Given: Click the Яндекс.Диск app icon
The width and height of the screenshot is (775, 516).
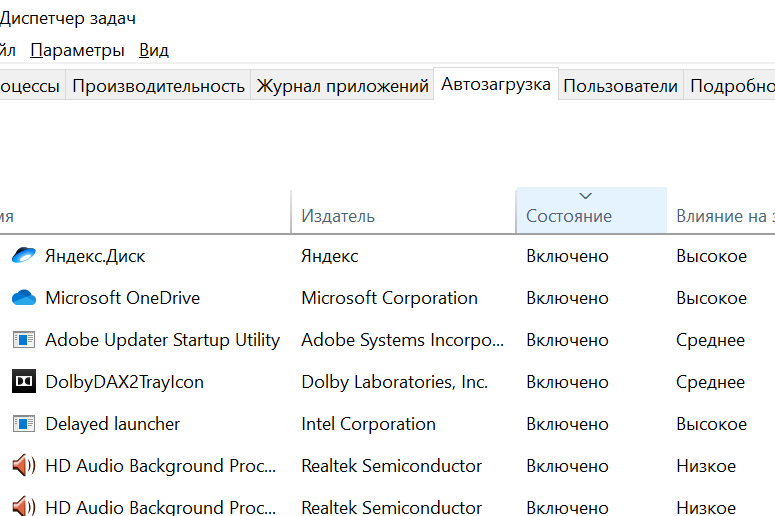Looking at the screenshot, I should coord(24,256).
